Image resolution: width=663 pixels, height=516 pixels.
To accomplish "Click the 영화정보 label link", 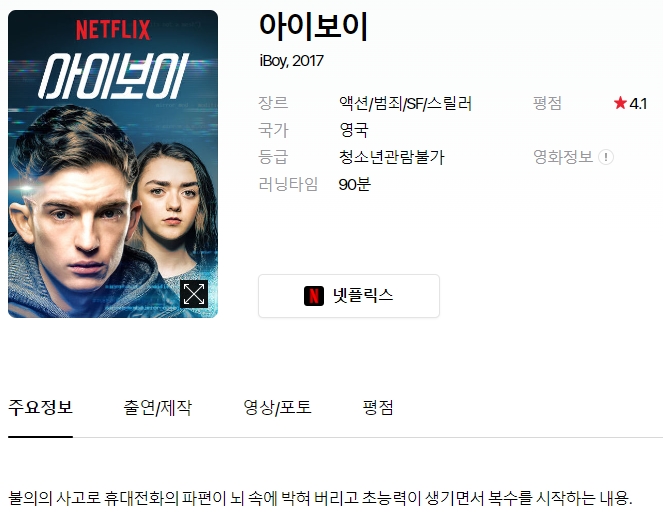I will pos(563,157).
